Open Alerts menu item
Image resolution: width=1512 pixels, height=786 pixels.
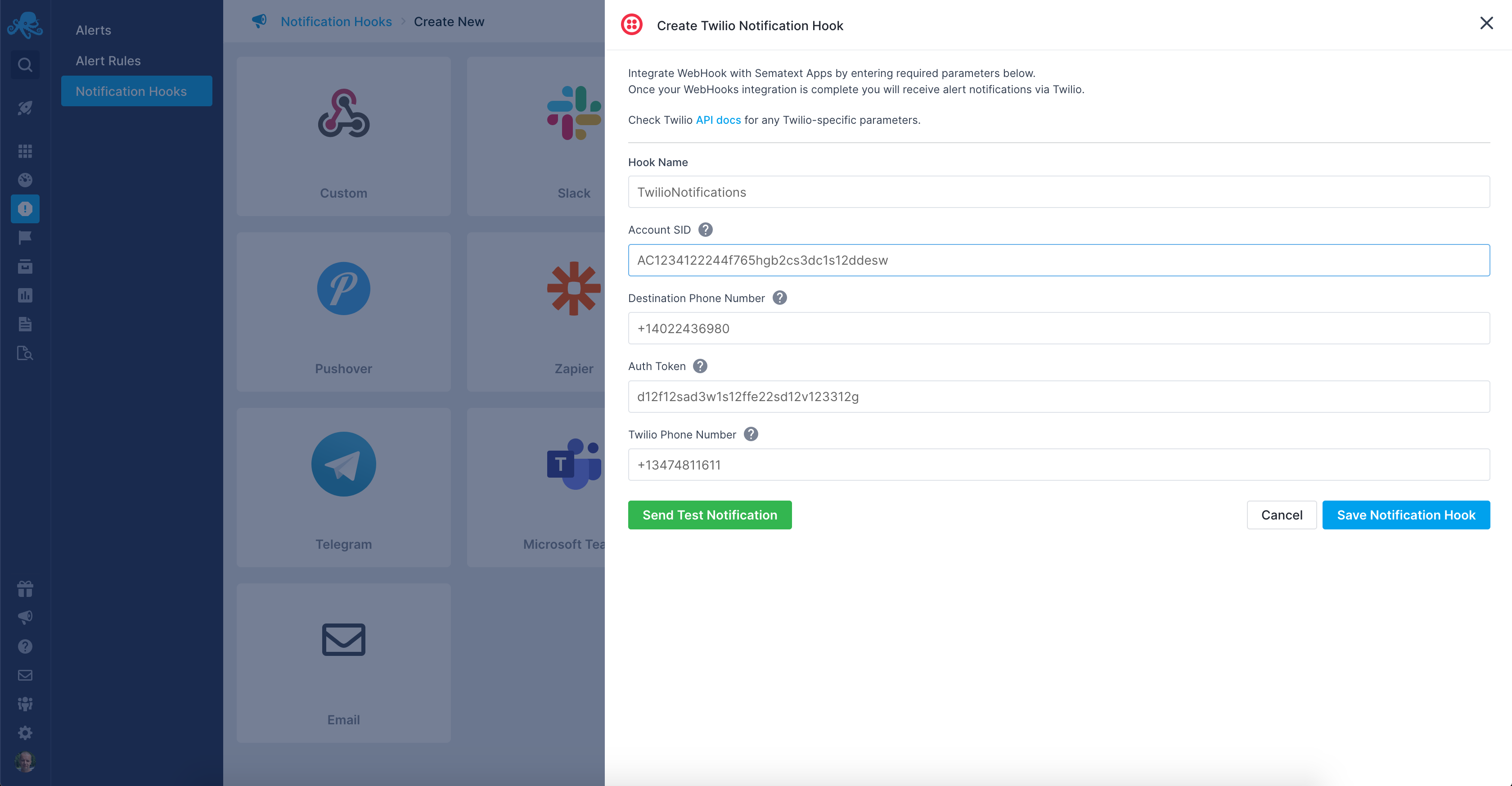coord(93,30)
